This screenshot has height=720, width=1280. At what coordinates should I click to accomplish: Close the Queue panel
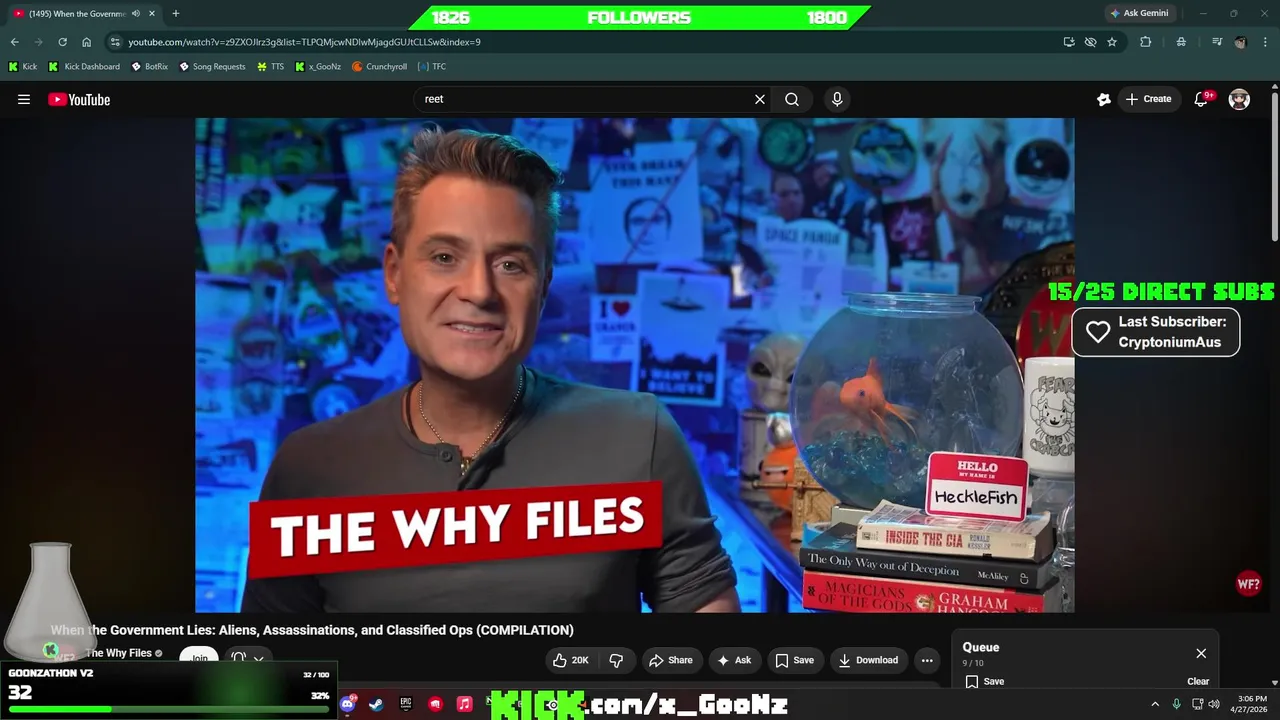(1201, 653)
